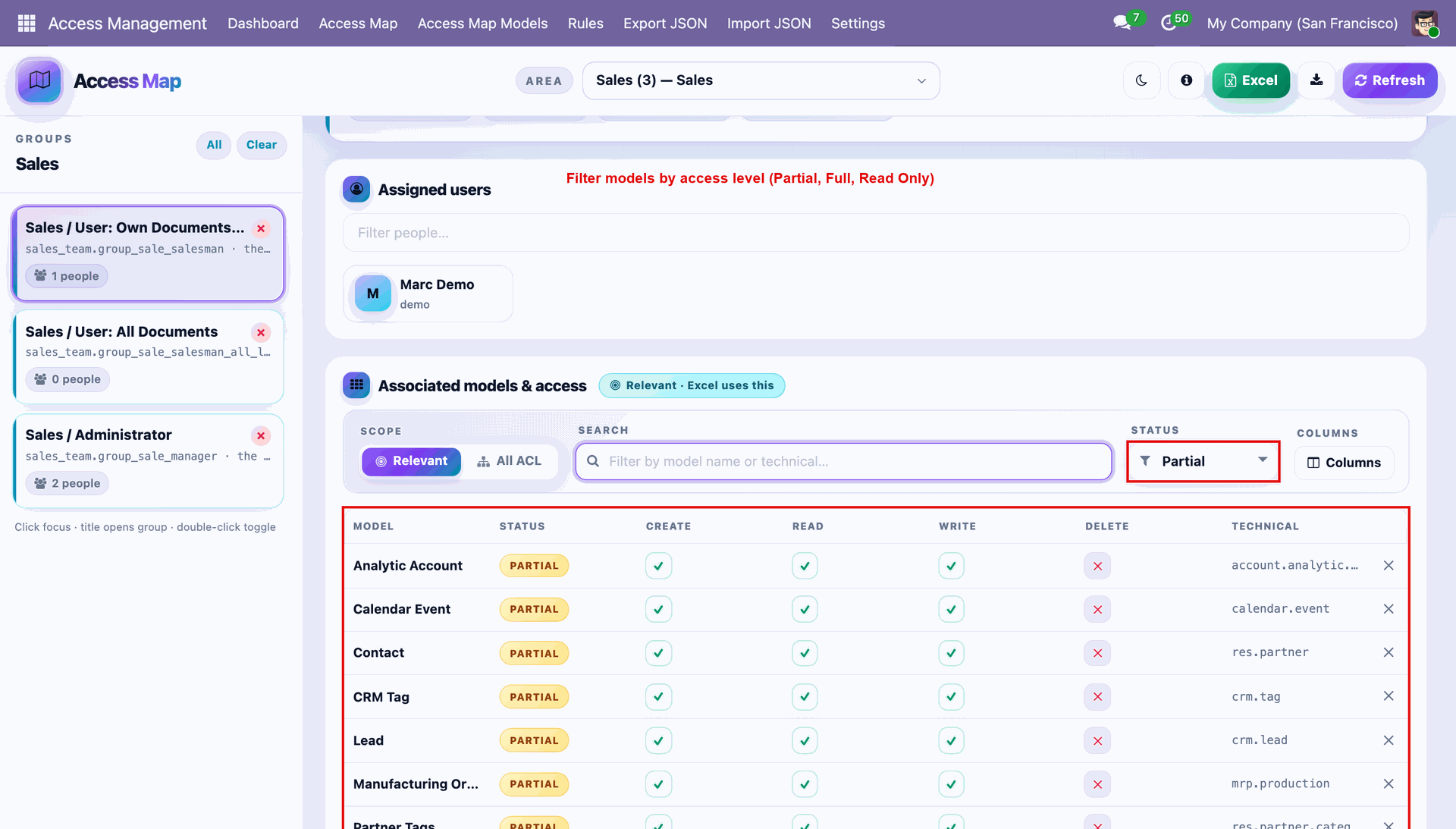Open Export JSON menu

click(665, 24)
